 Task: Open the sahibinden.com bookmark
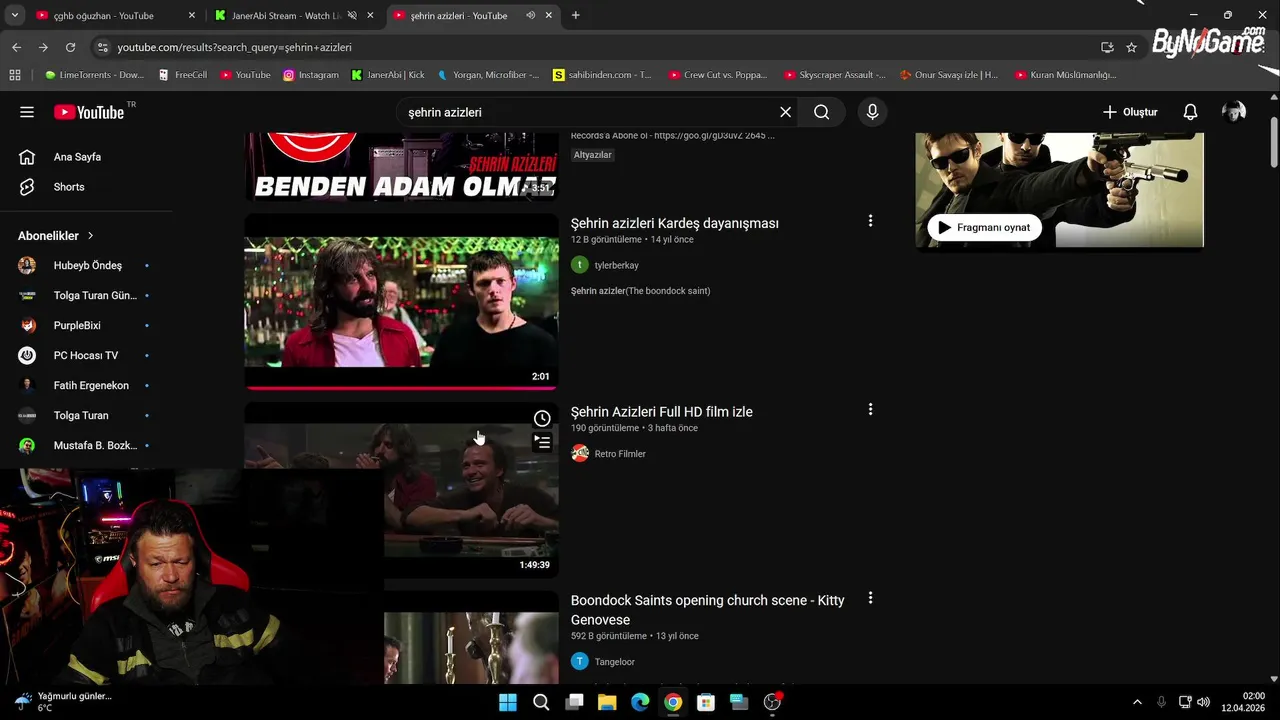point(602,75)
